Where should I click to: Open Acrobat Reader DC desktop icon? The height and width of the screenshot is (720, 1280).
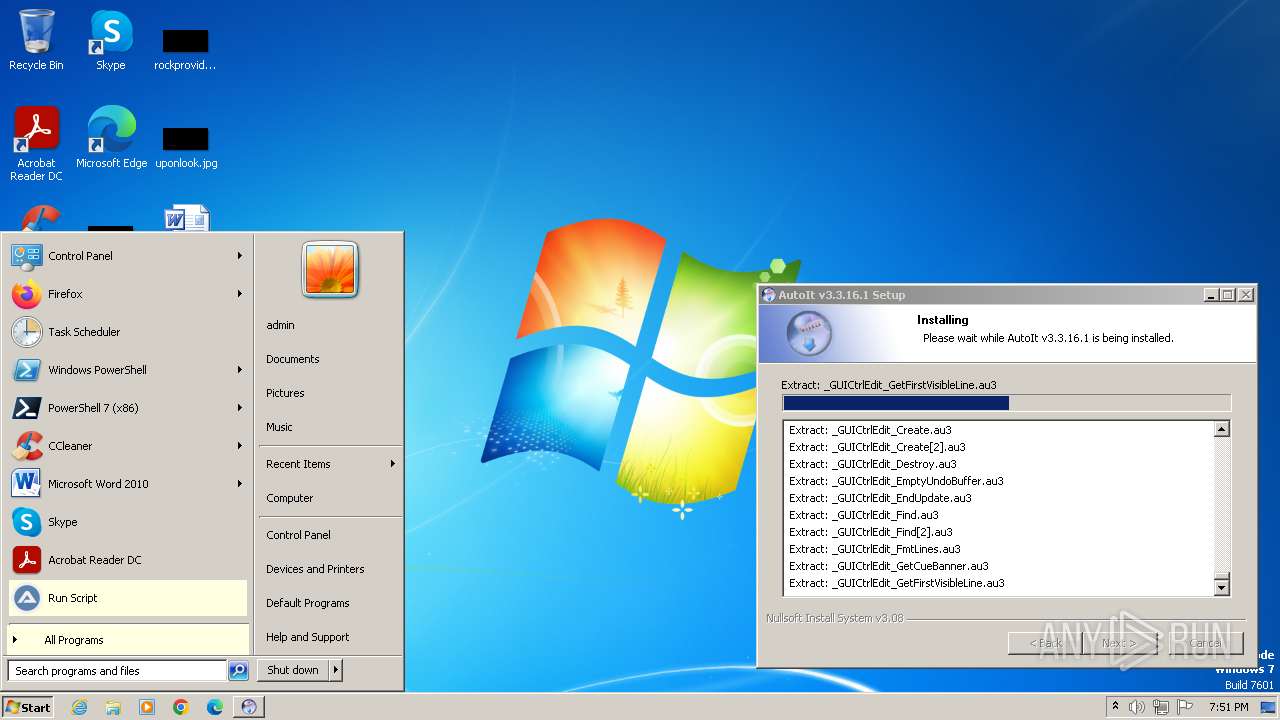pyautogui.click(x=36, y=143)
